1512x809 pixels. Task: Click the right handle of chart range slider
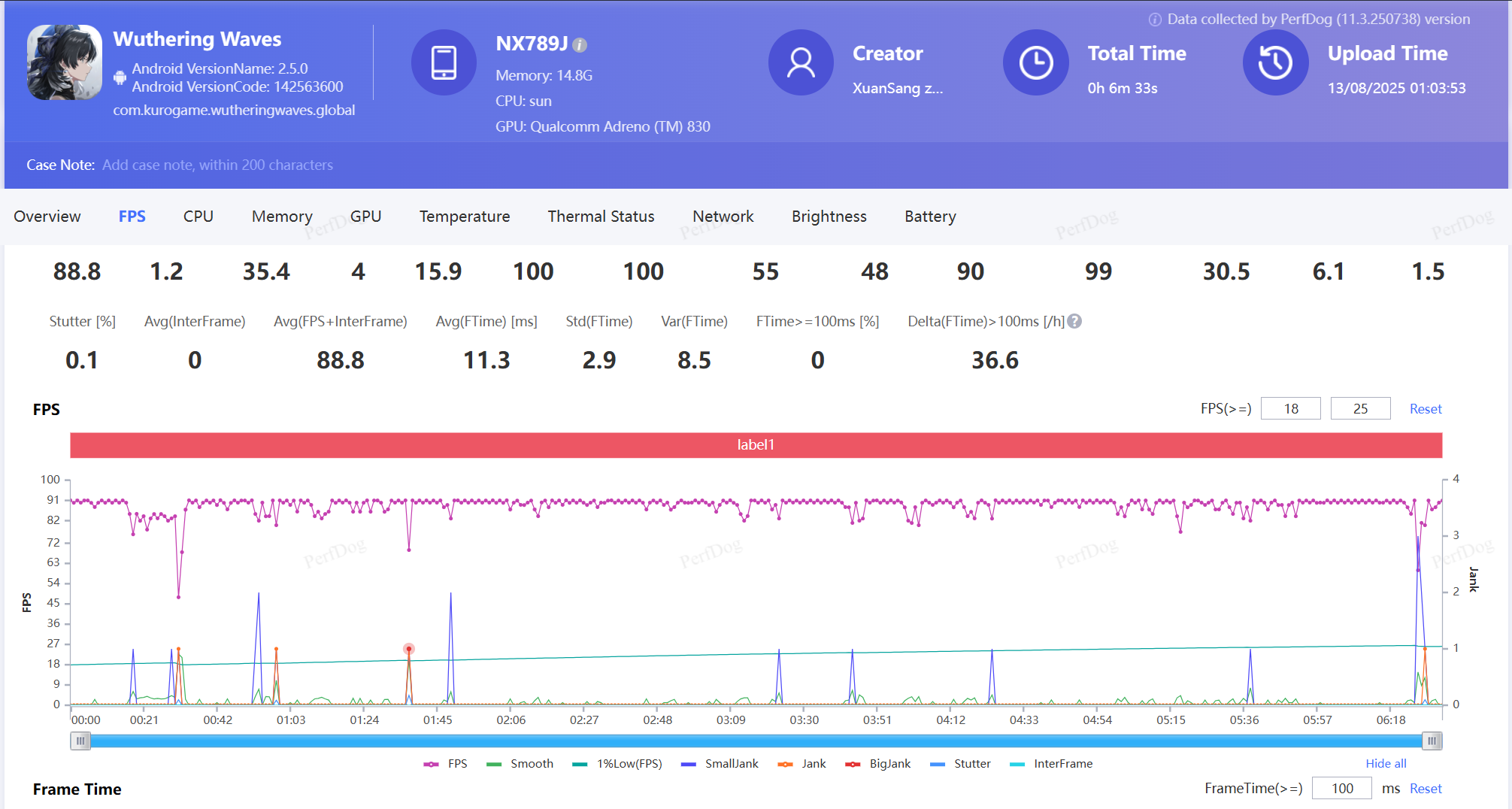1432,741
